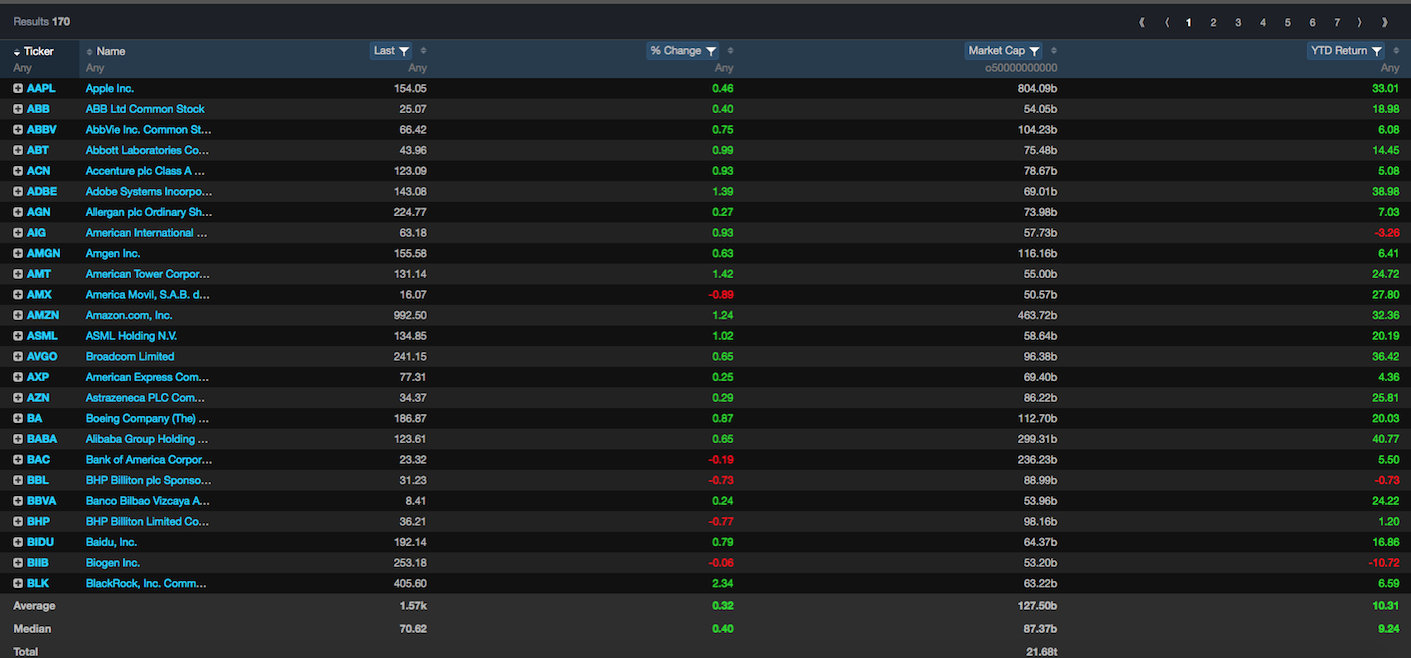
Task: Click the YTD Return header label
Action: coord(1339,51)
